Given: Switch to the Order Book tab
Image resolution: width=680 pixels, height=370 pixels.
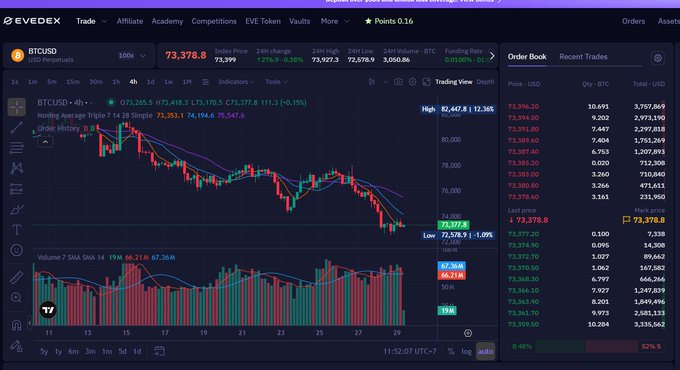Looking at the screenshot, I should tap(527, 56).
